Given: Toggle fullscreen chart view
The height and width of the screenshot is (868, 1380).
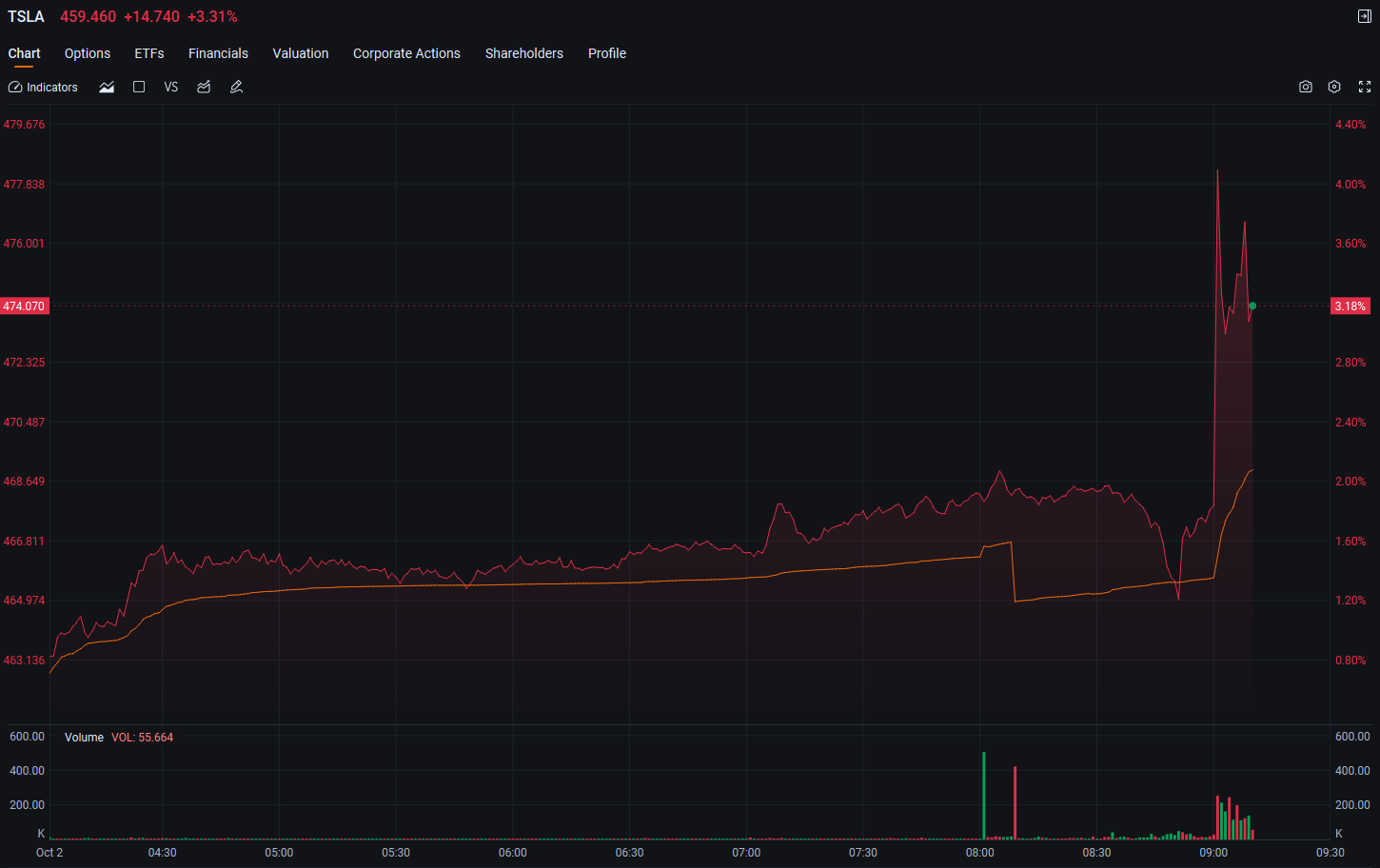Looking at the screenshot, I should [x=1365, y=87].
